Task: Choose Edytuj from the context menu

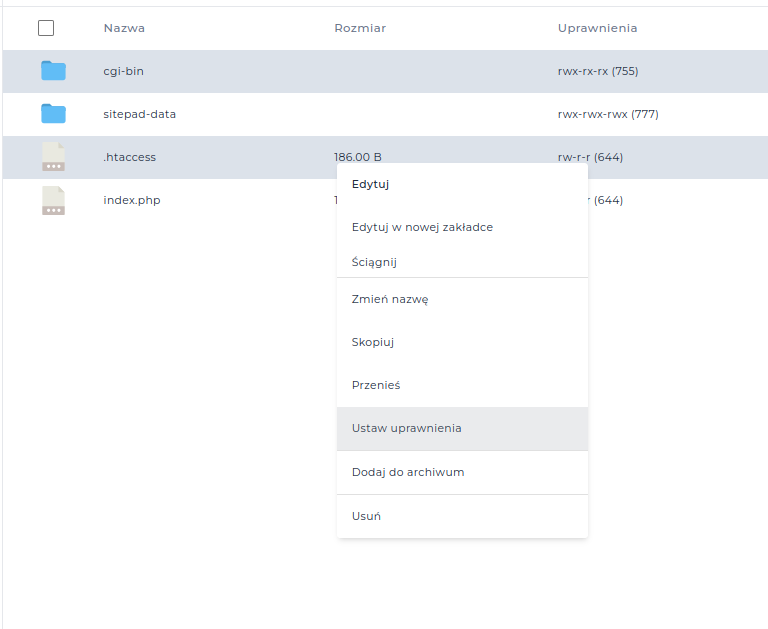Action: (370, 184)
